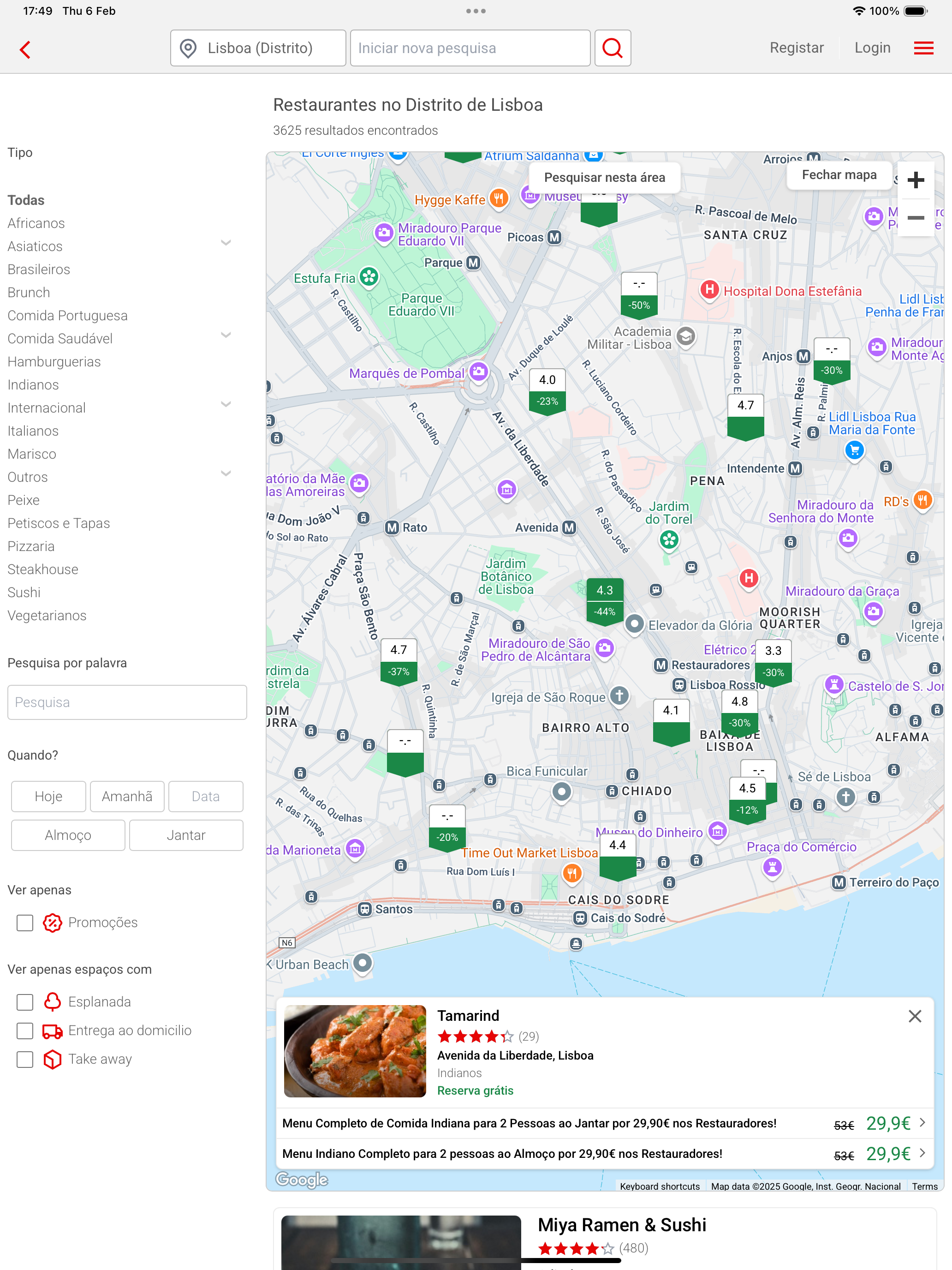This screenshot has width=952, height=1270.
Task: Filter by Comida Portuguesa
Action: point(68,316)
